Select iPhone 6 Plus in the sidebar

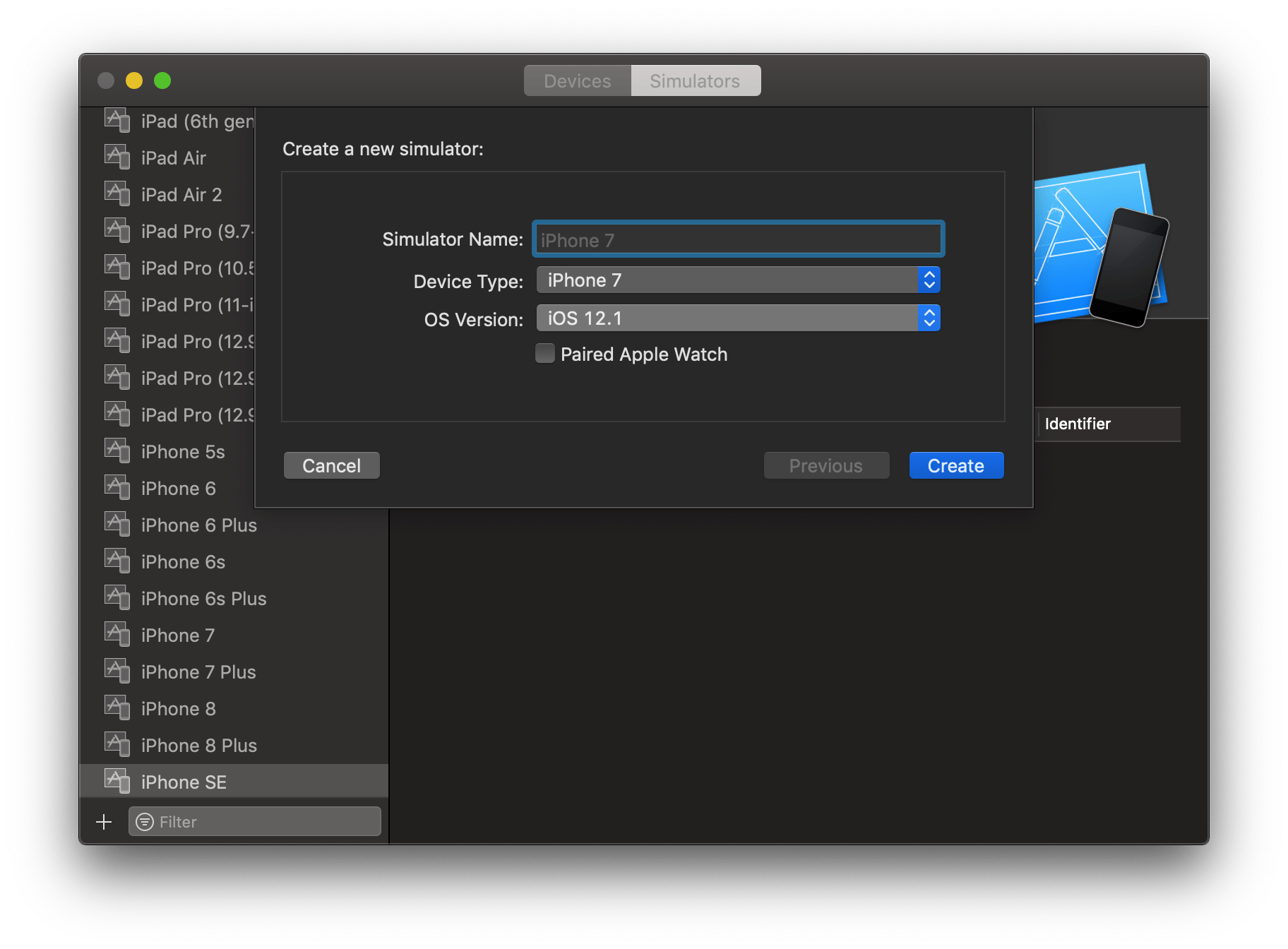pyautogui.click(x=234, y=525)
